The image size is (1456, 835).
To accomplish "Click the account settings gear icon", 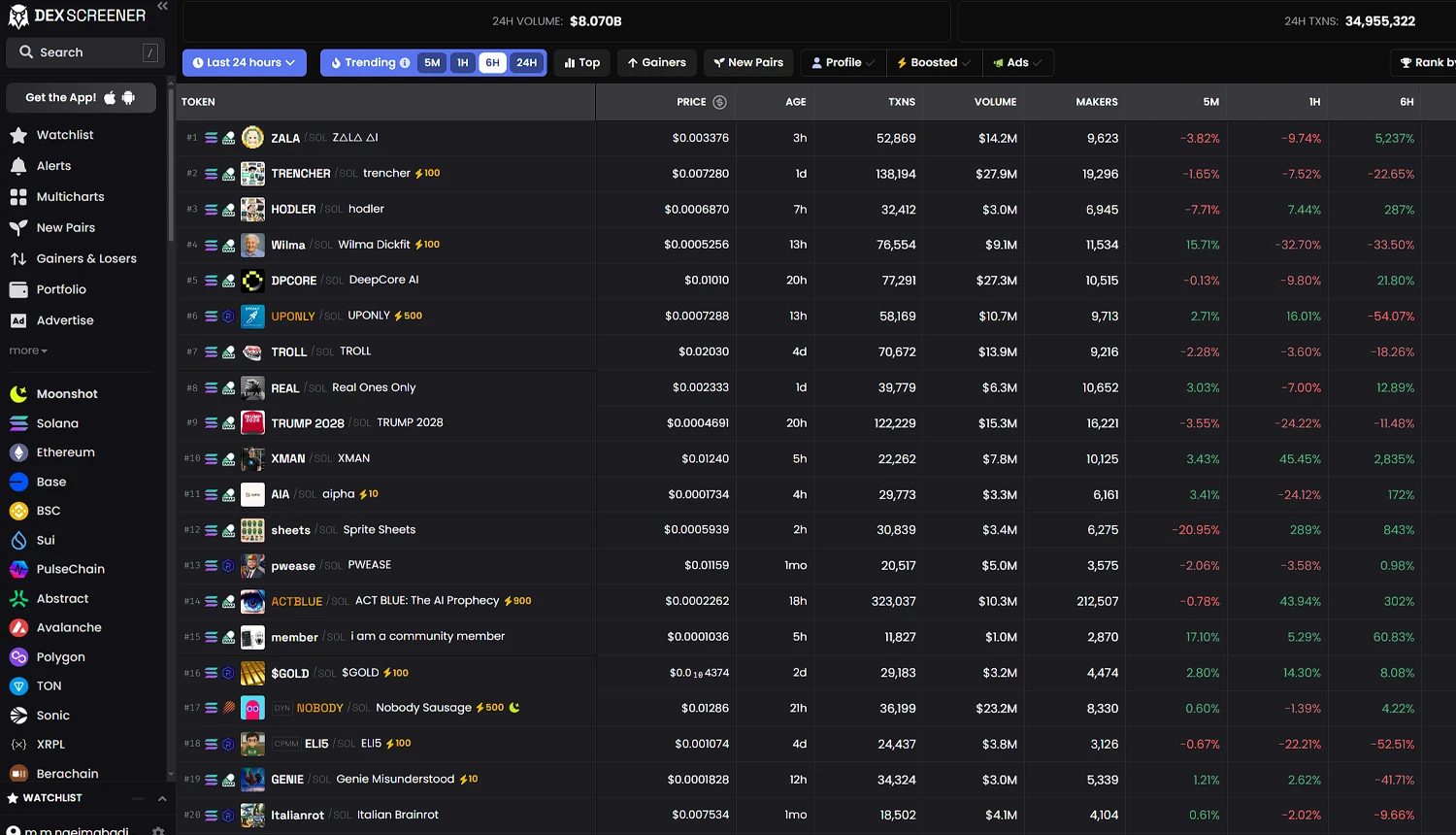I will coord(158,831).
